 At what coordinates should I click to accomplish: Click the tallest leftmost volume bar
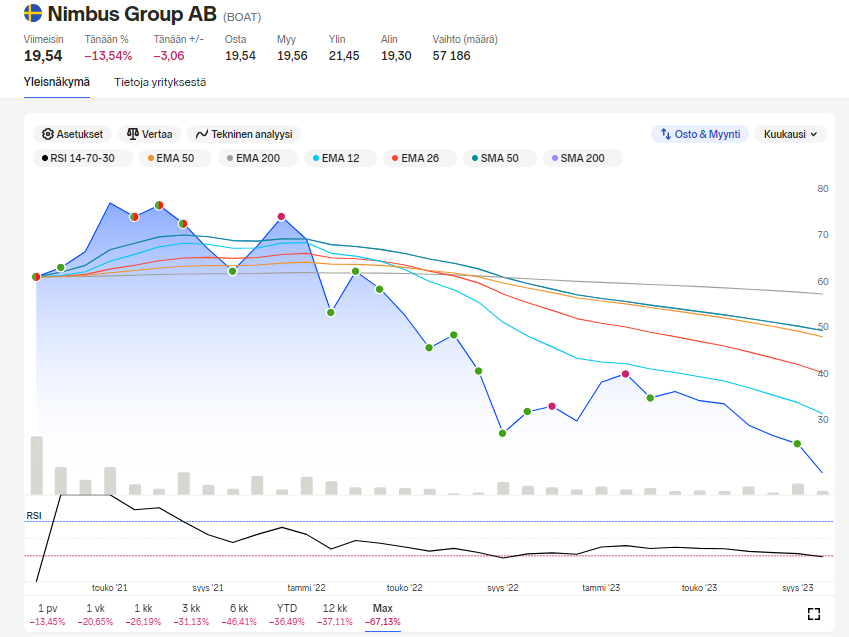point(37,465)
